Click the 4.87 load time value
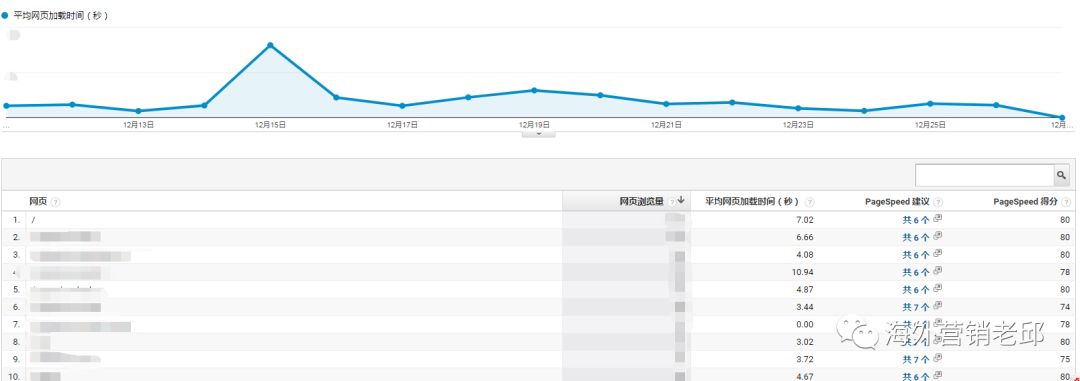The width and height of the screenshot is (1080, 381). [804, 289]
